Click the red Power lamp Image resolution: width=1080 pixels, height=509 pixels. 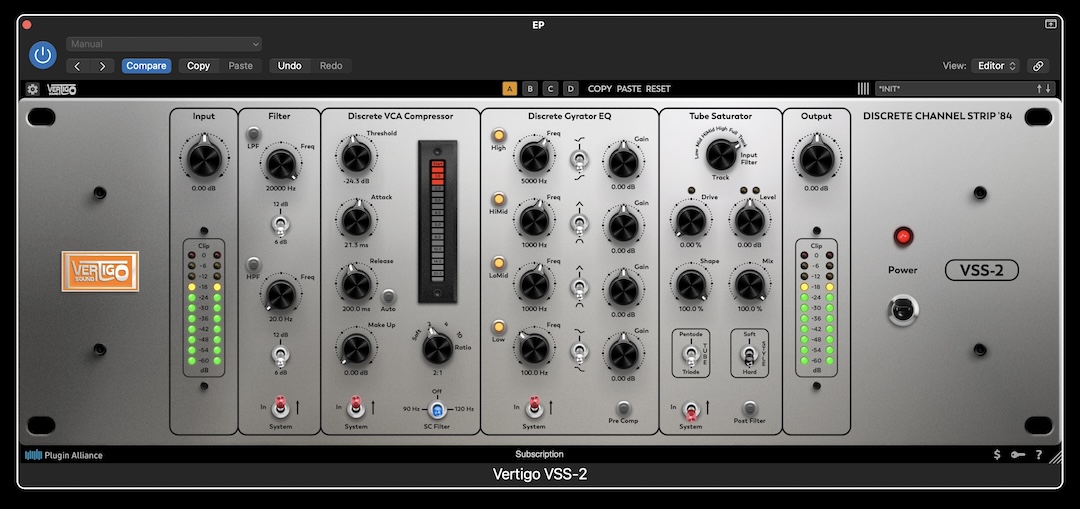(902, 237)
